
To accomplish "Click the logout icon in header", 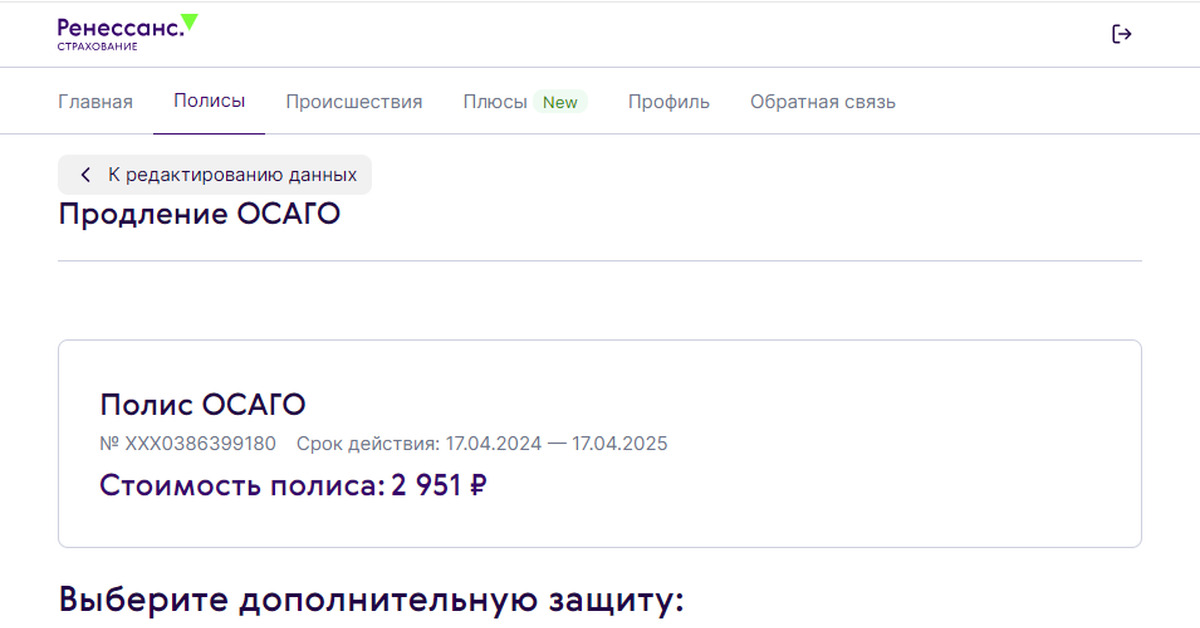I will pyautogui.click(x=1122, y=34).
